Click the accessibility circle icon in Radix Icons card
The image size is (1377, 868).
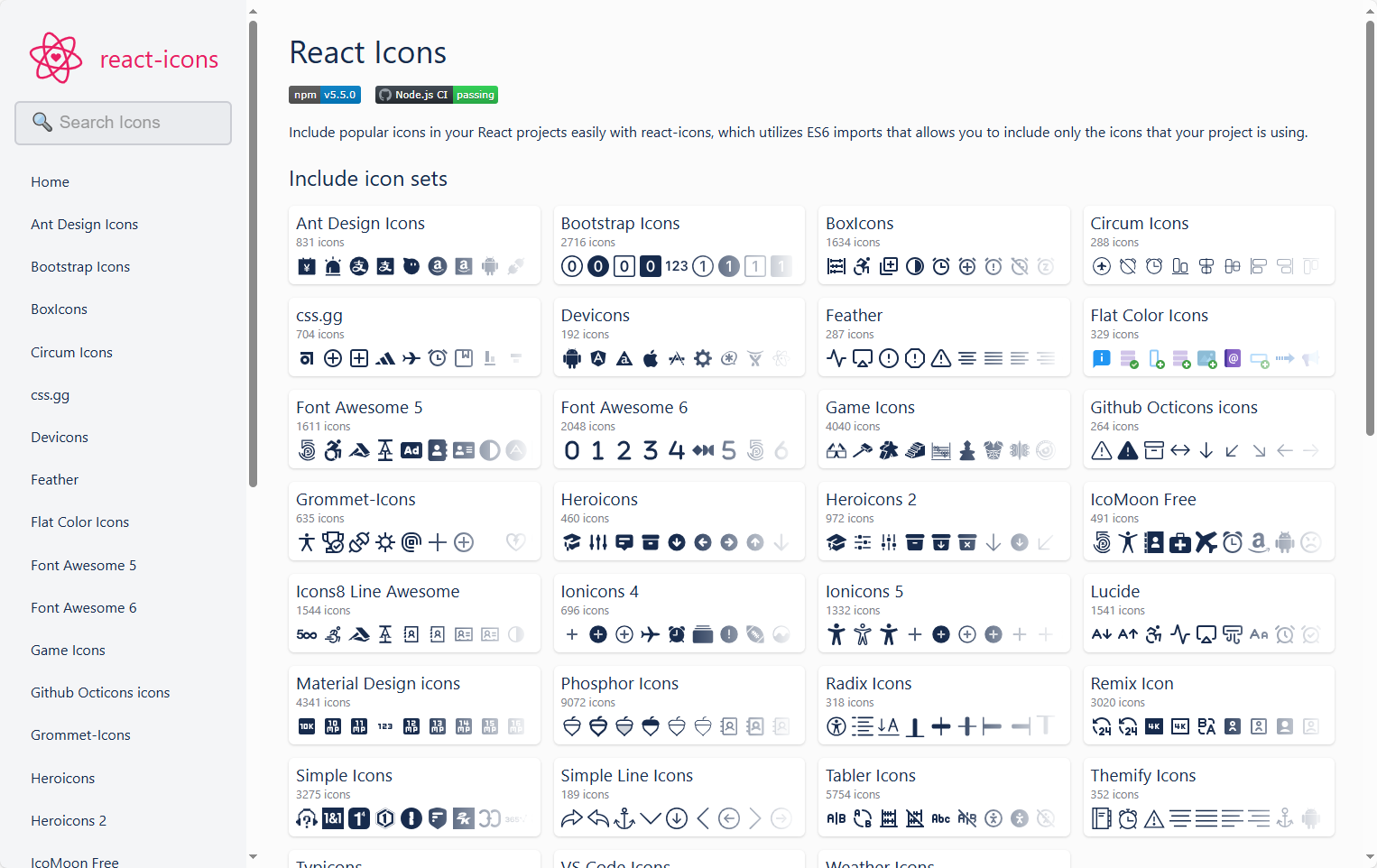(x=836, y=726)
